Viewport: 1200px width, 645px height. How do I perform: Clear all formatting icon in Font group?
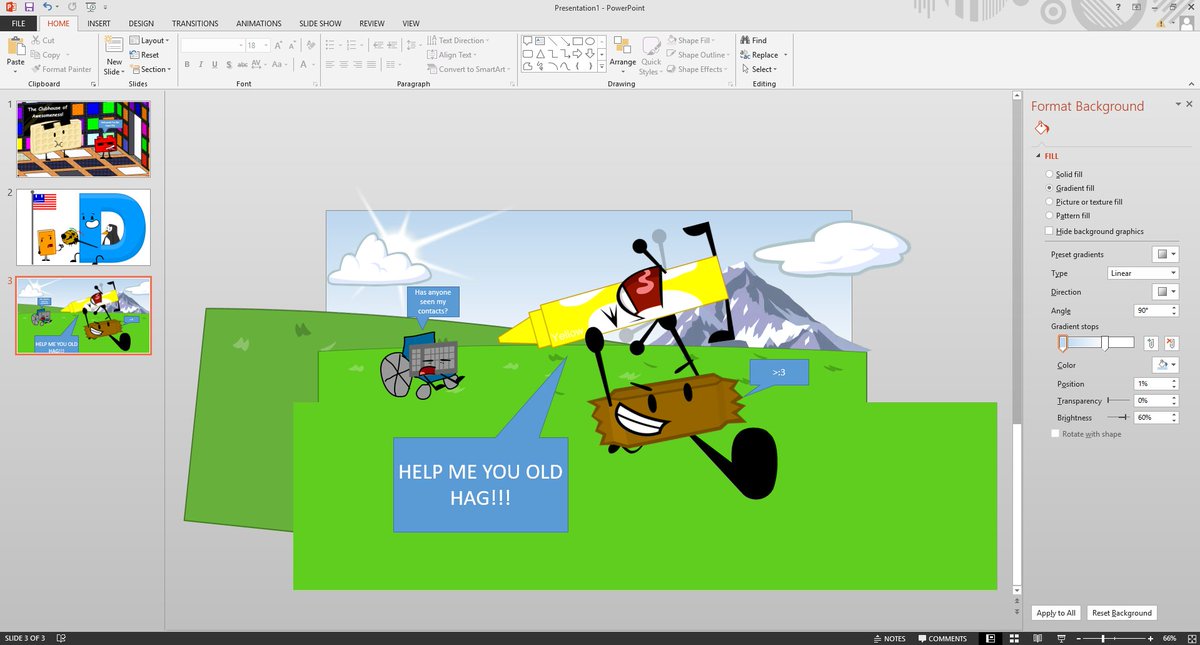[311, 45]
